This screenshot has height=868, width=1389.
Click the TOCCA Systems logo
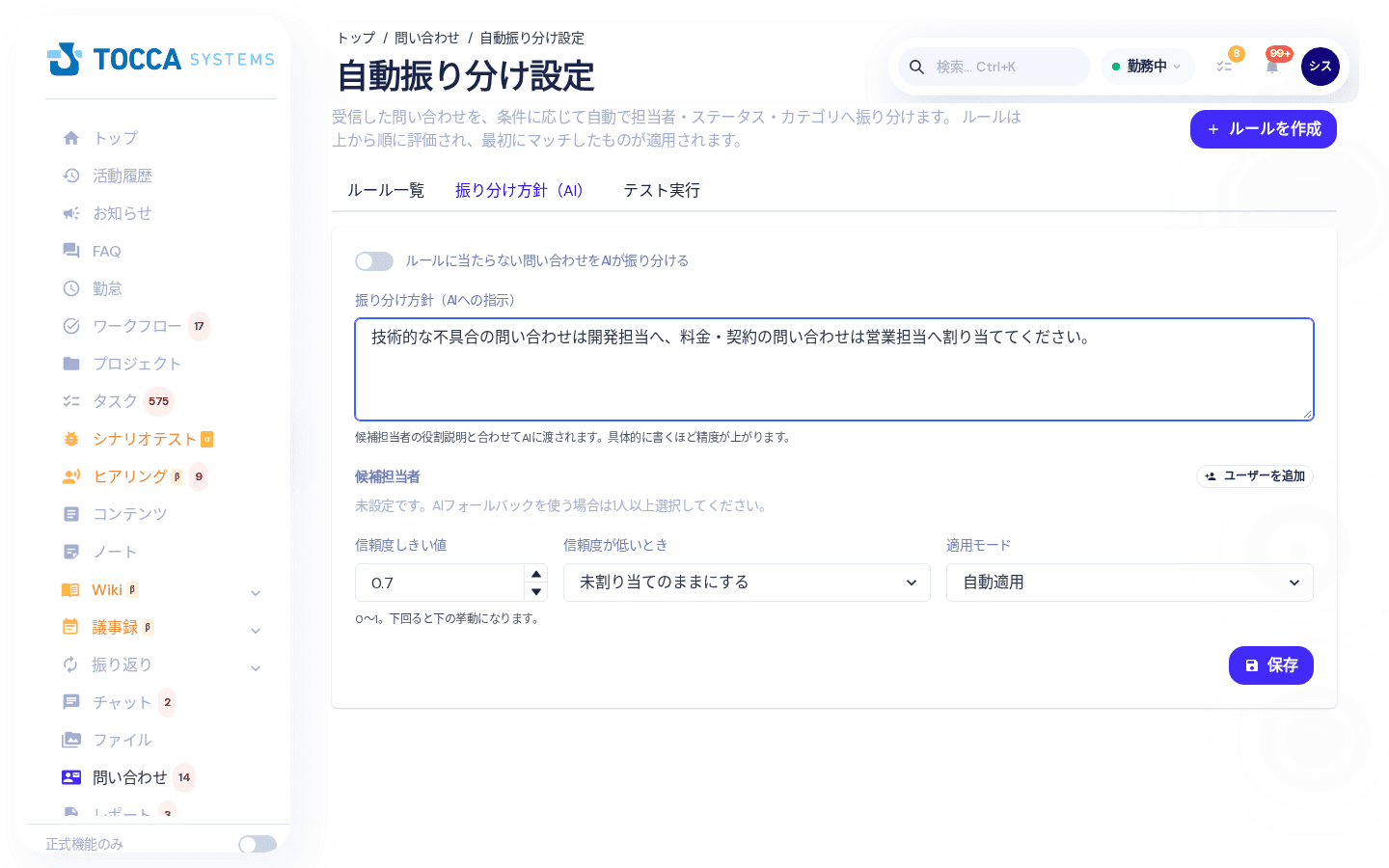tap(161, 60)
